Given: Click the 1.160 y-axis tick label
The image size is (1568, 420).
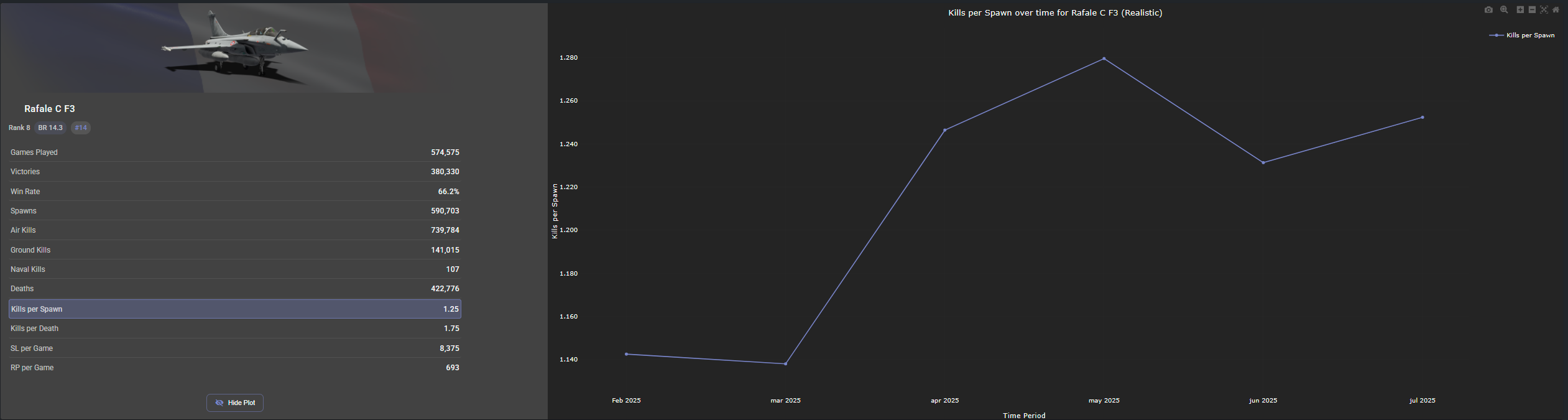Looking at the screenshot, I should [x=569, y=317].
